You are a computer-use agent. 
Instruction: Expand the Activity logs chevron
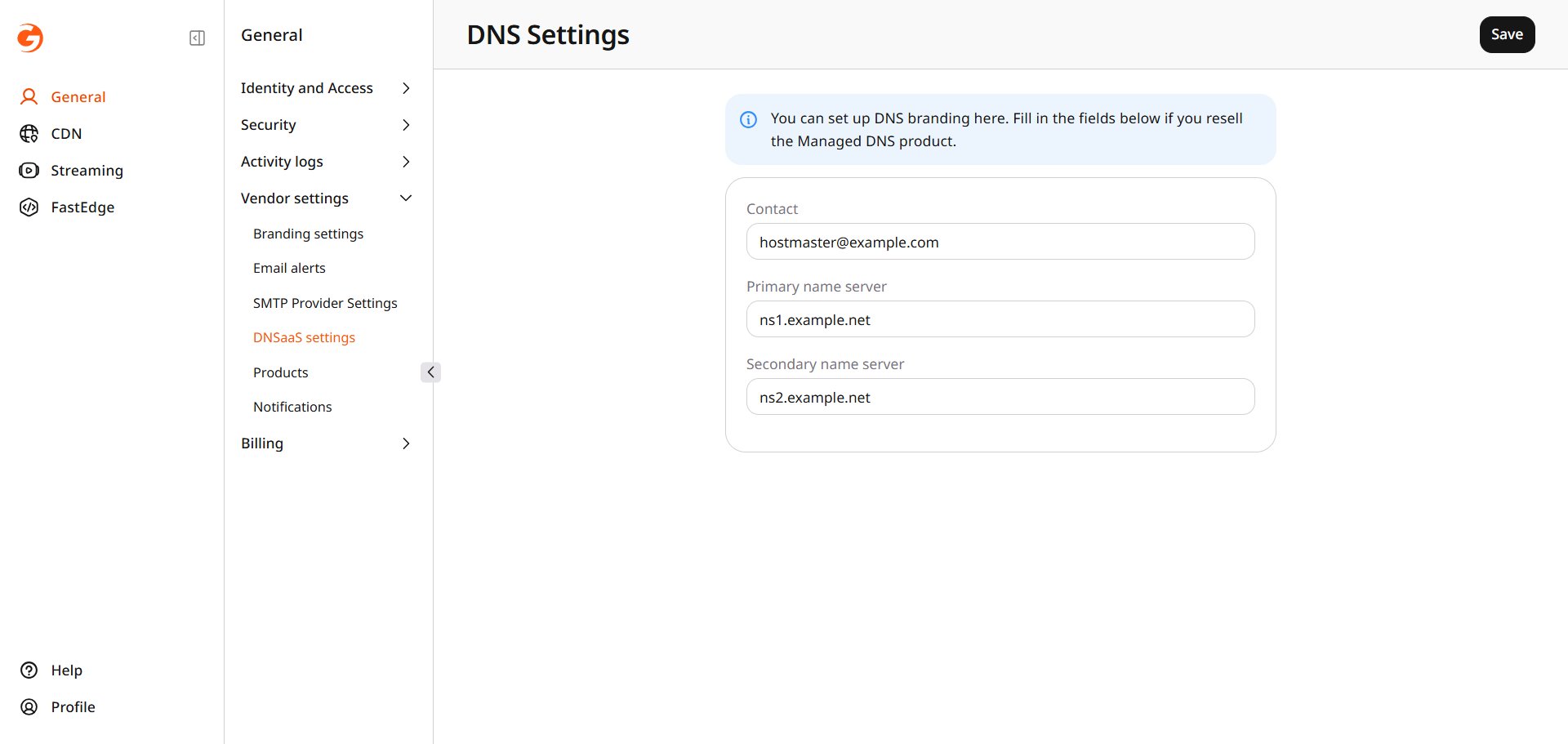406,162
